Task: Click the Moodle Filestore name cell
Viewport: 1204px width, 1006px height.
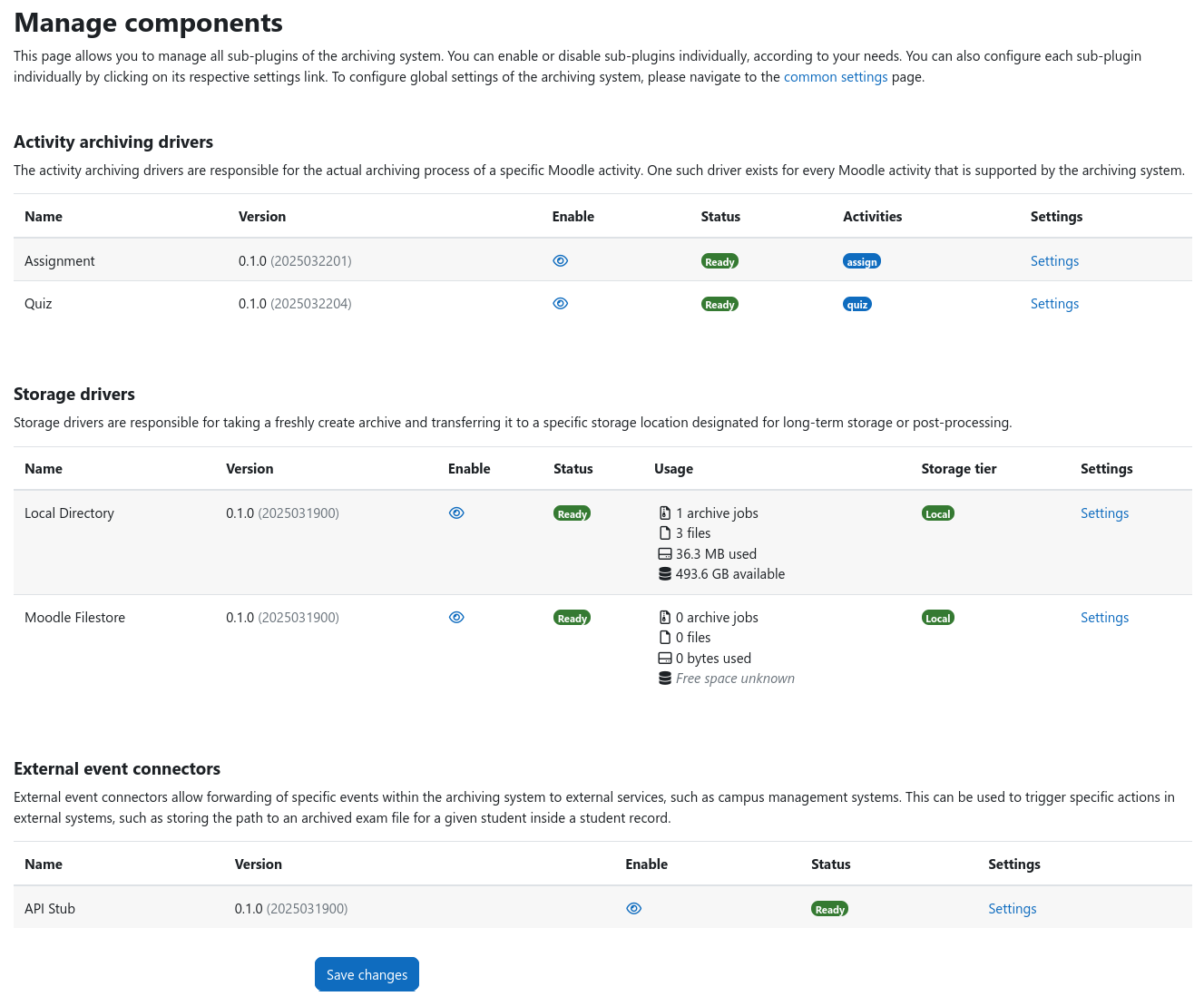Action: tap(74, 618)
